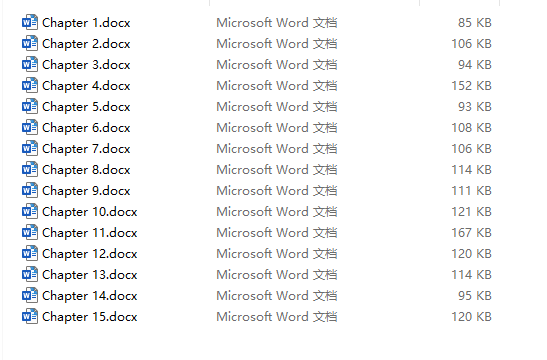Select the Word icon for Chapter 13.docx
Viewport: 547px width, 360px height.
[x=30, y=275]
